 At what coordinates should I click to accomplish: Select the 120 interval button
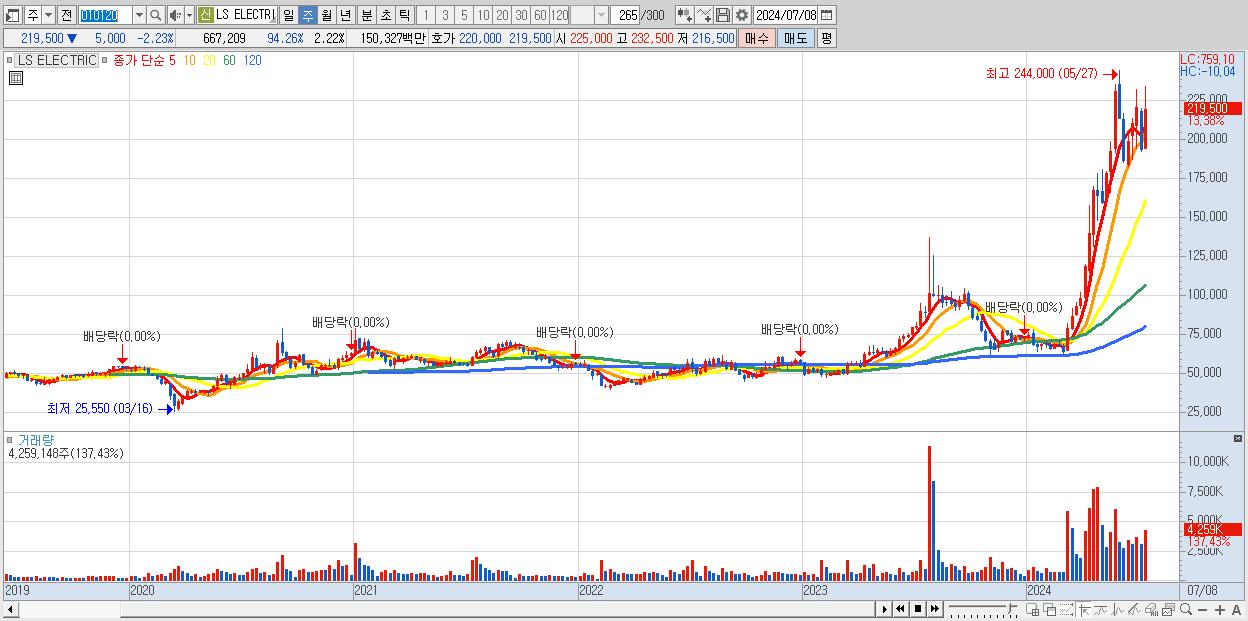click(559, 15)
